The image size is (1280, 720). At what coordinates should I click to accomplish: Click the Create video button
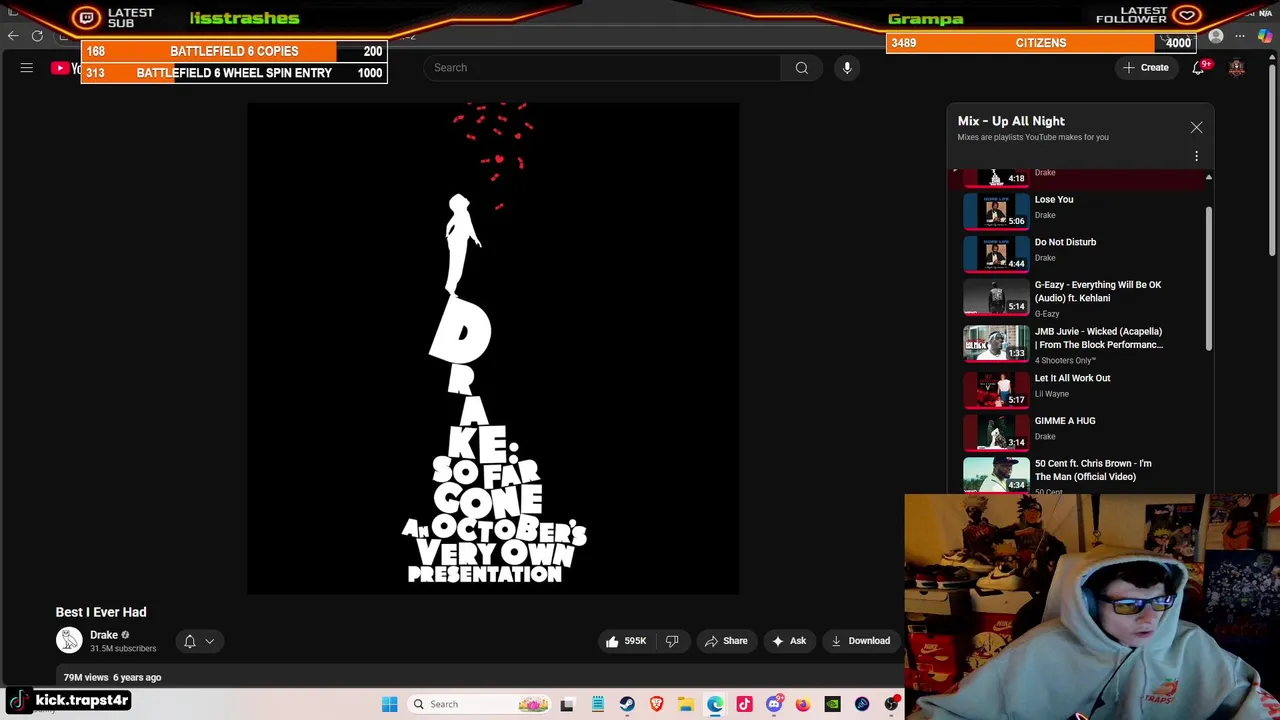coord(1146,68)
